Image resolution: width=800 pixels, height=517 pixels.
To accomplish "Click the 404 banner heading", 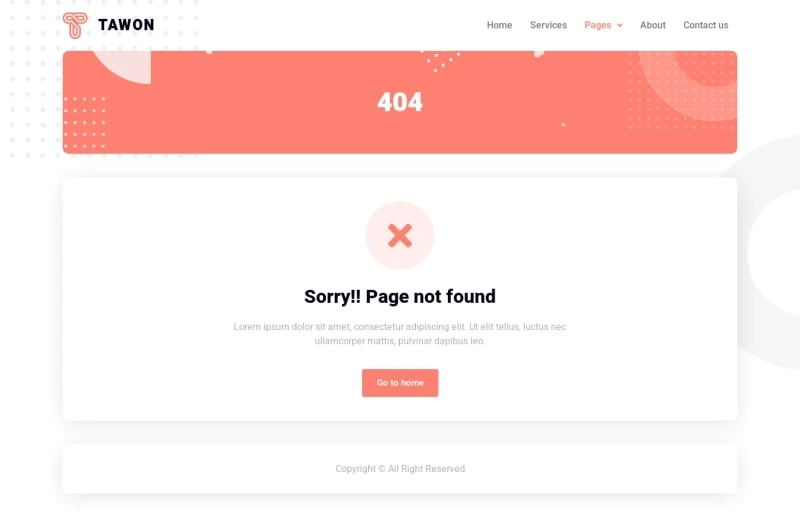I will (x=400, y=102).
